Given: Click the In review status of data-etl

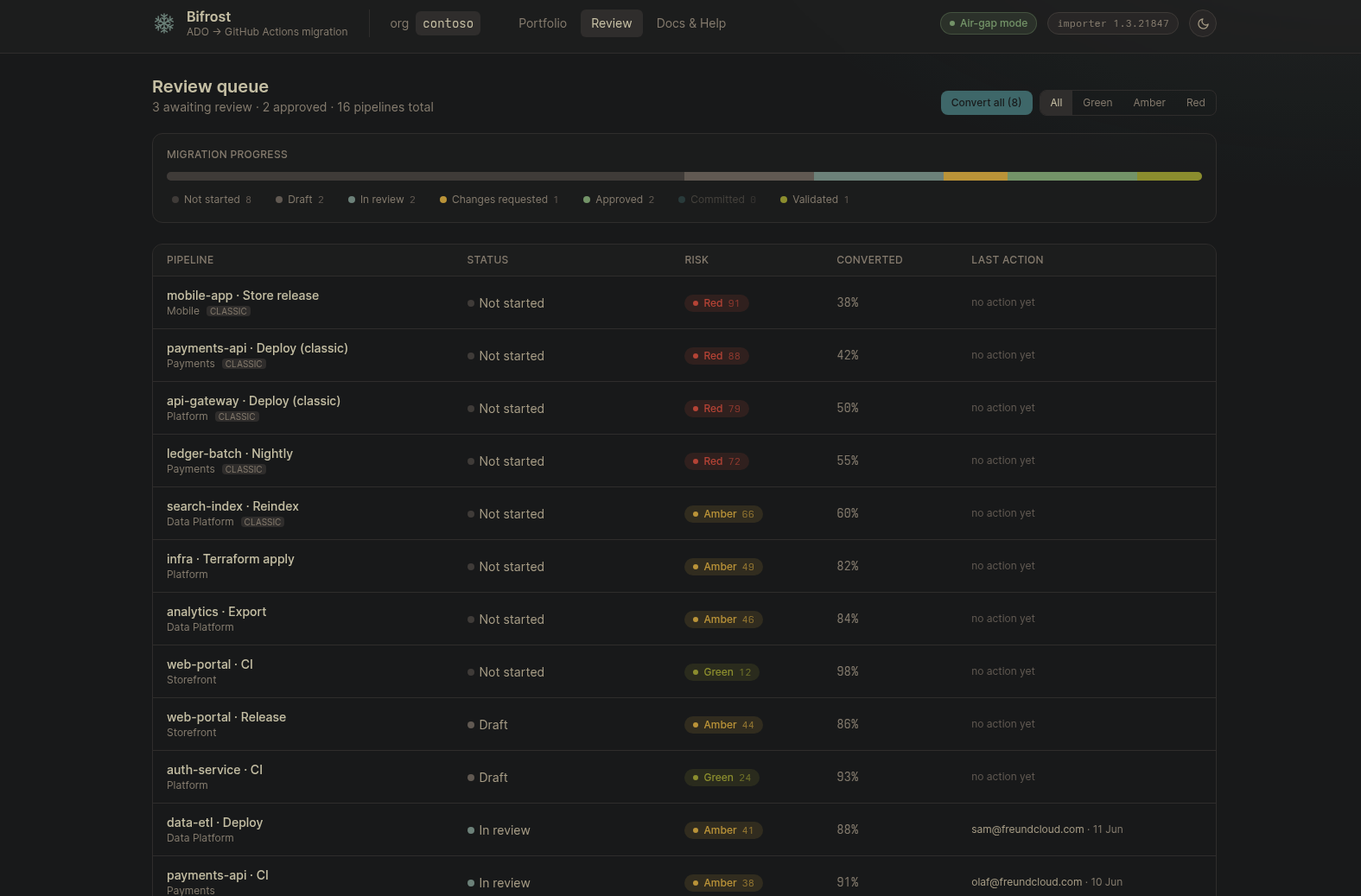Looking at the screenshot, I should tap(499, 830).
